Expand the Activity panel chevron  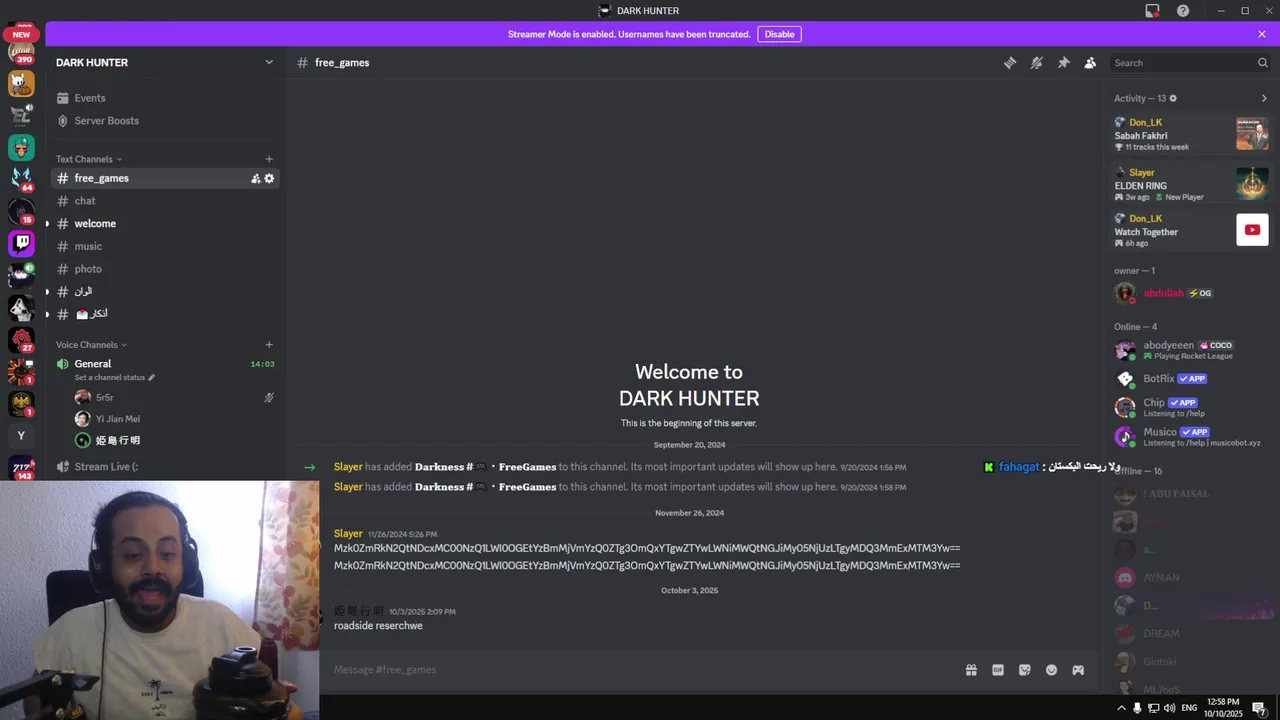[x=1264, y=98]
